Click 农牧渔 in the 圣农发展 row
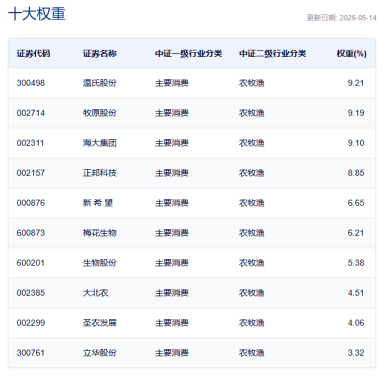 click(x=251, y=323)
